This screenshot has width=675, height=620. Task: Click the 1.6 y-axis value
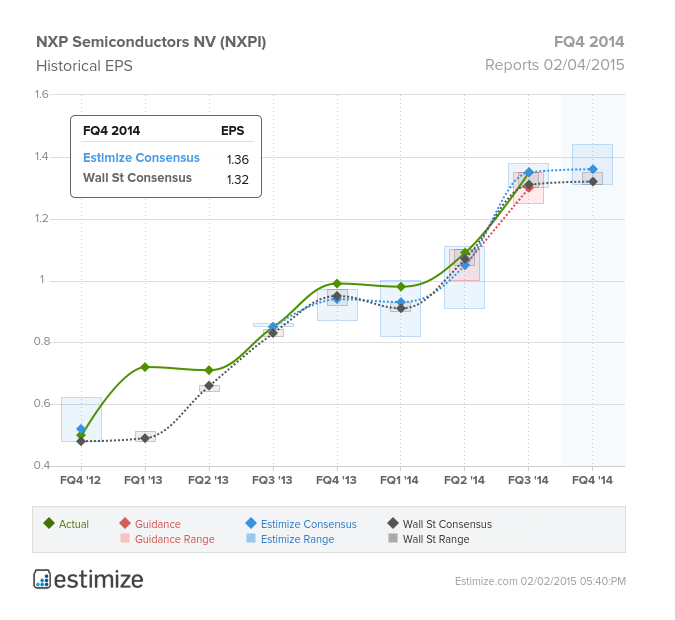pos(41,94)
